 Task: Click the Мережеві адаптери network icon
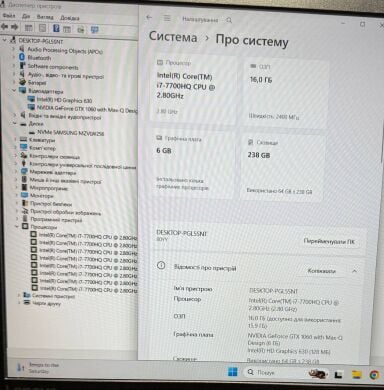[24, 171]
